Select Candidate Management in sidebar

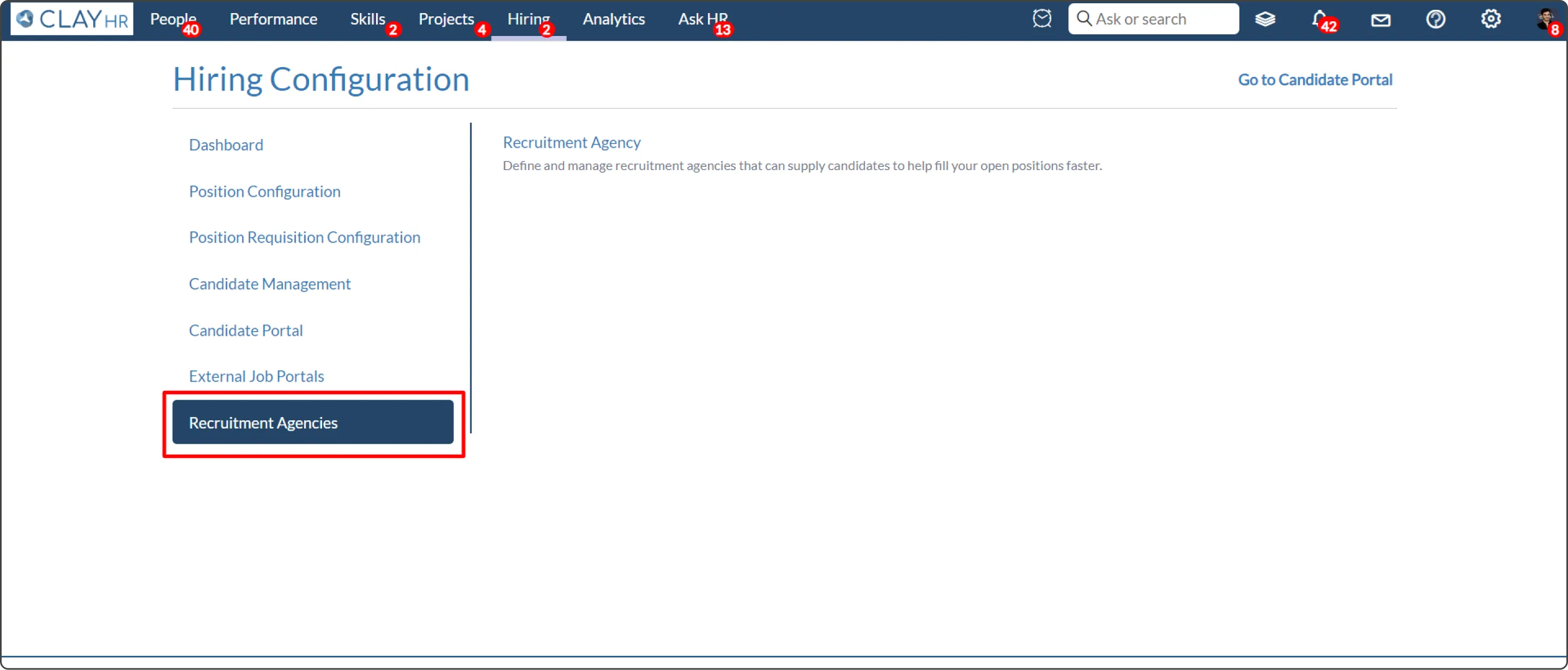tap(269, 284)
